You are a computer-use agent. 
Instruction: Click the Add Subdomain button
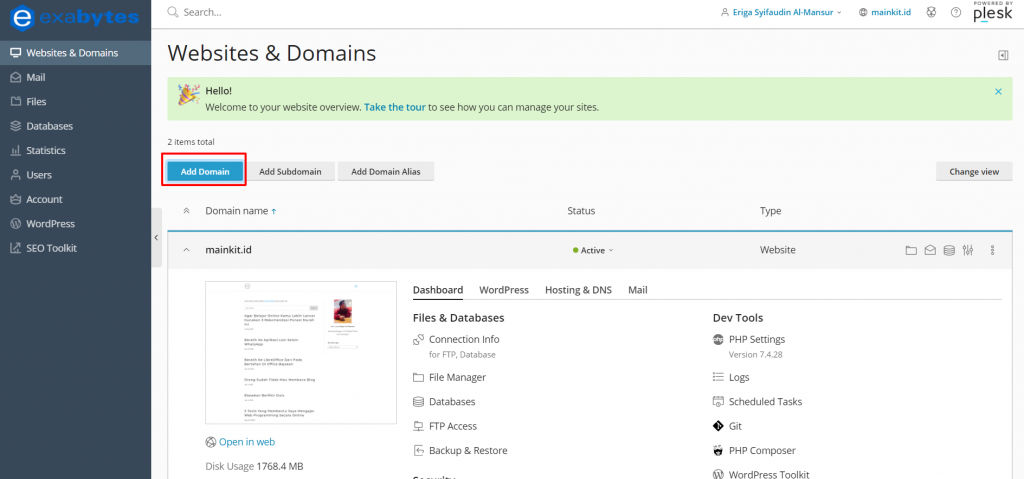pos(290,172)
